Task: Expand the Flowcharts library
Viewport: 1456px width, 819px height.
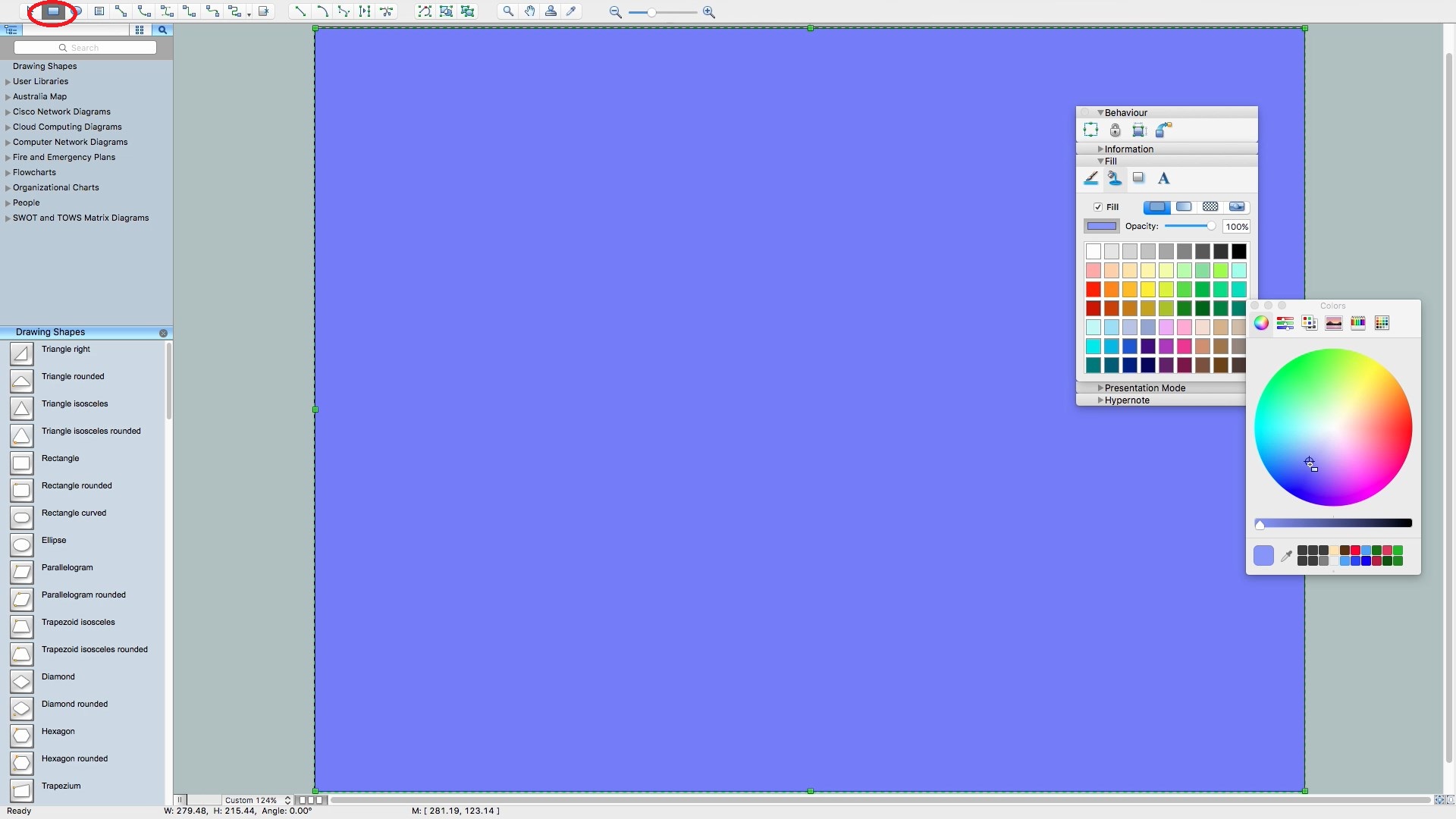Action: click(x=8, y=173)
